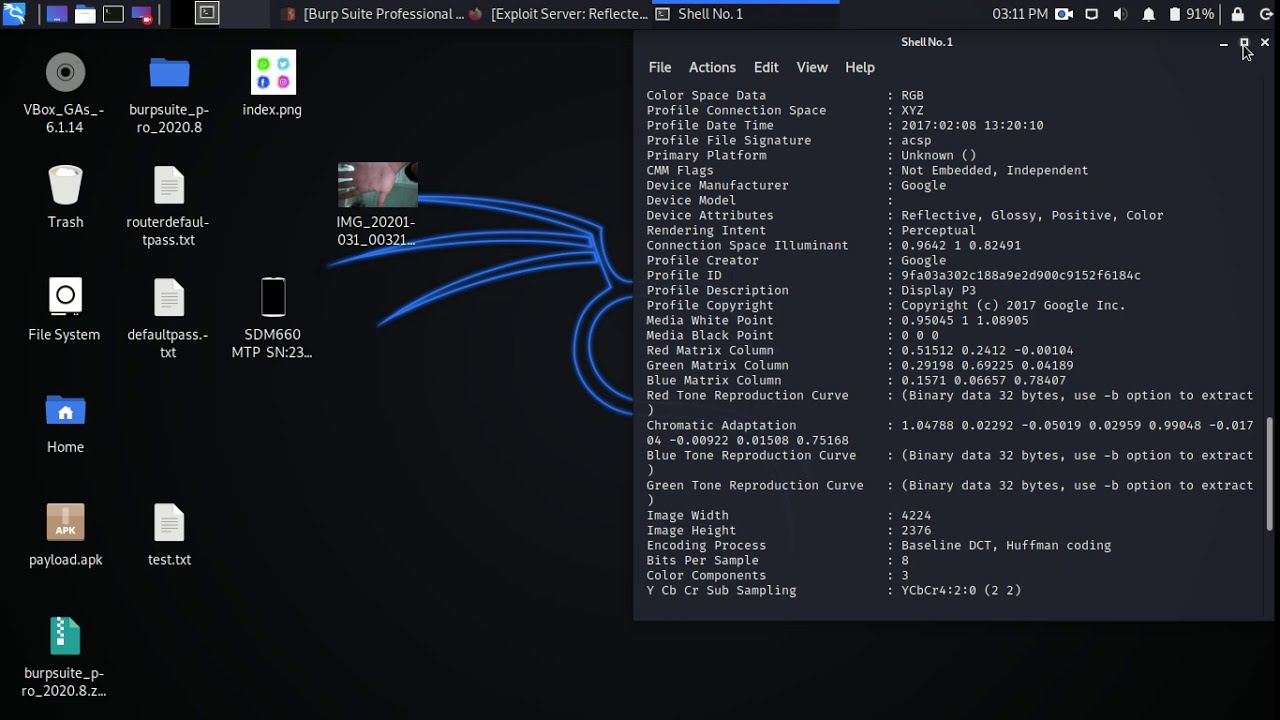
Task: Launch terminal from the panel launcher
Action: click(113, 14)
